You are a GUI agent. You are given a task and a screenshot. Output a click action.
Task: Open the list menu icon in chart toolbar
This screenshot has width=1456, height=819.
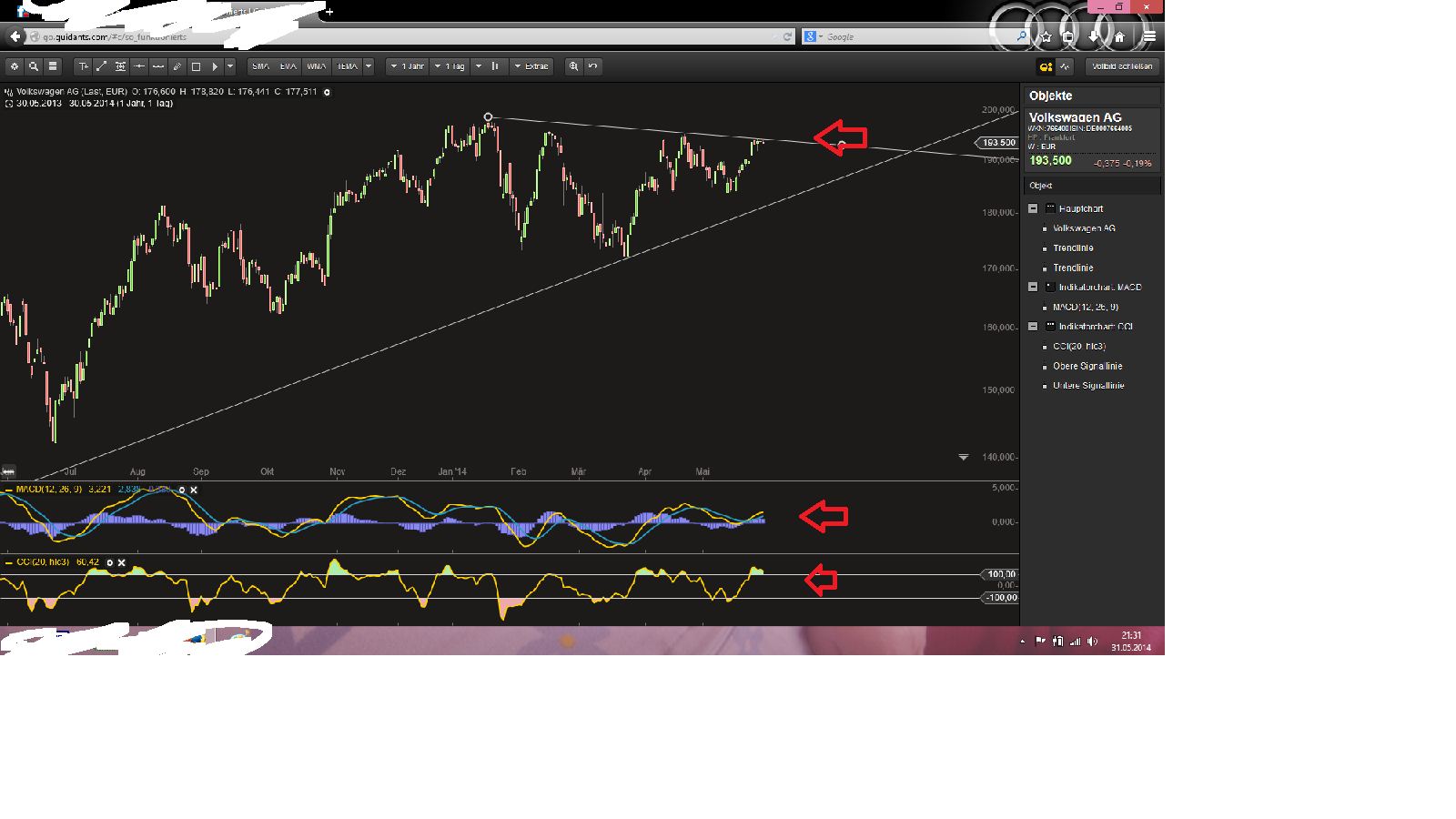coord(53,66)
